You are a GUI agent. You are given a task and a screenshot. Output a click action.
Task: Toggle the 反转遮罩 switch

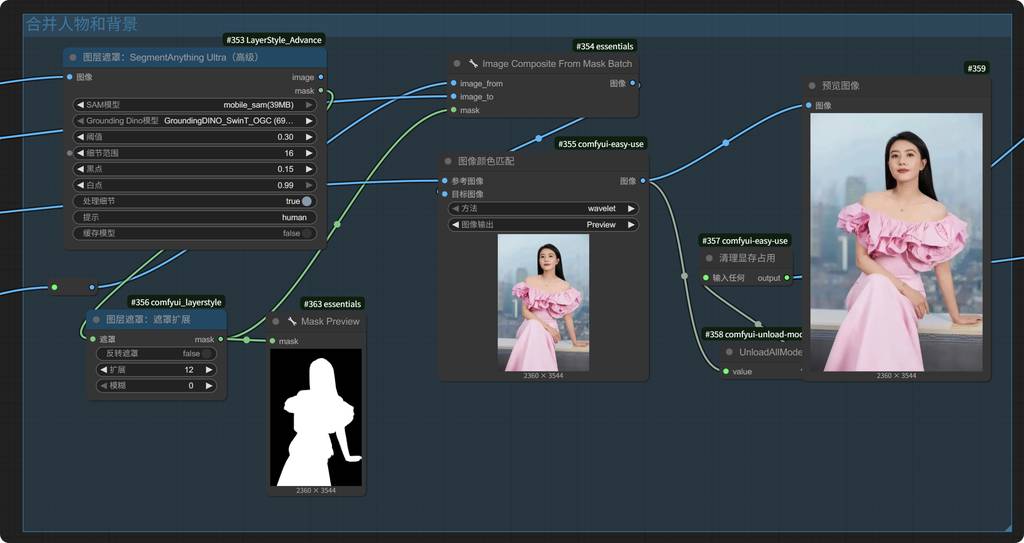[x=208, y=353]
